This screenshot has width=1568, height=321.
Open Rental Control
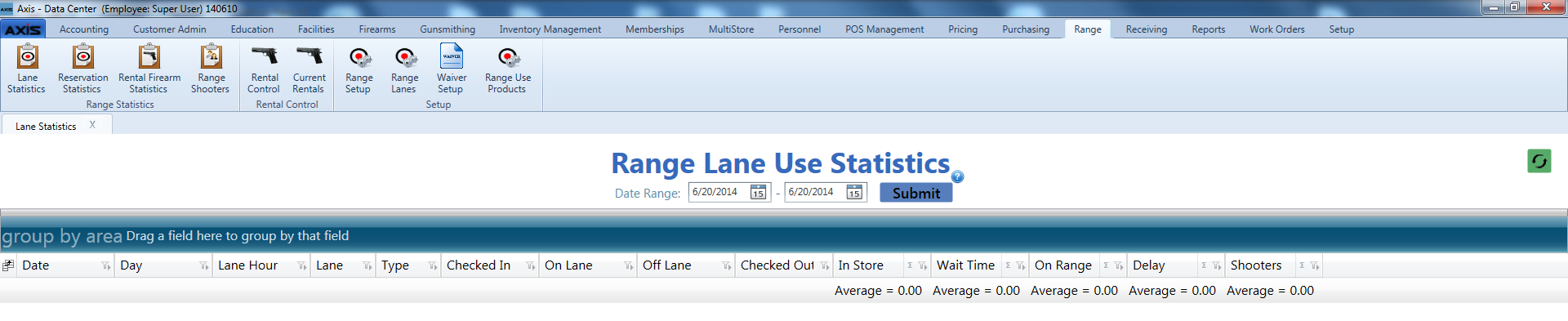tap(264, 69)
